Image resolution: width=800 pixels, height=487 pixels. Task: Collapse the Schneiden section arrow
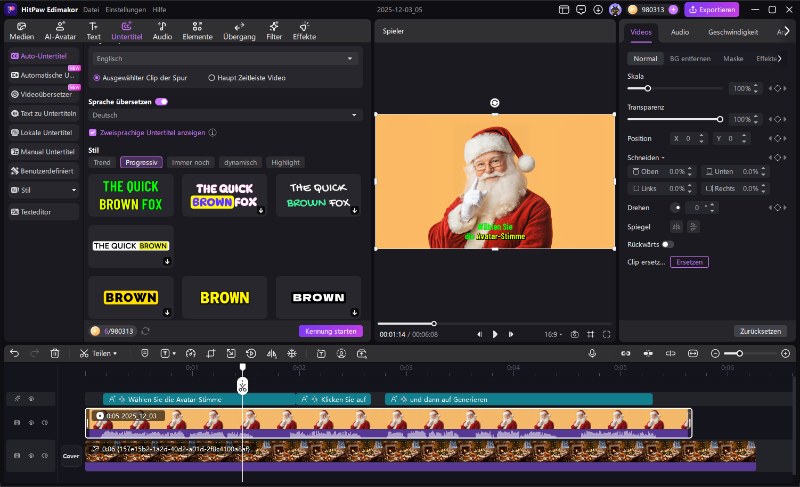pyautogui.click(x=663, y=158)
